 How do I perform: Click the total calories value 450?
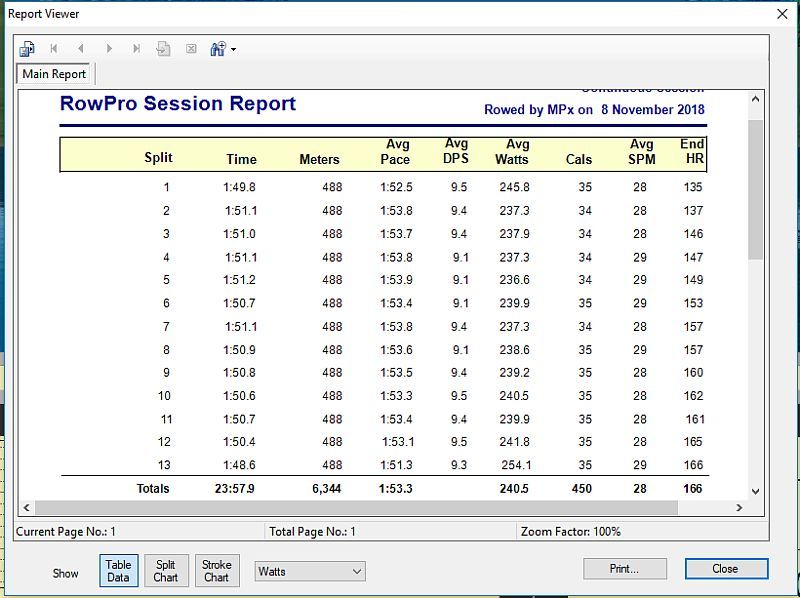(x=582, y=489)
